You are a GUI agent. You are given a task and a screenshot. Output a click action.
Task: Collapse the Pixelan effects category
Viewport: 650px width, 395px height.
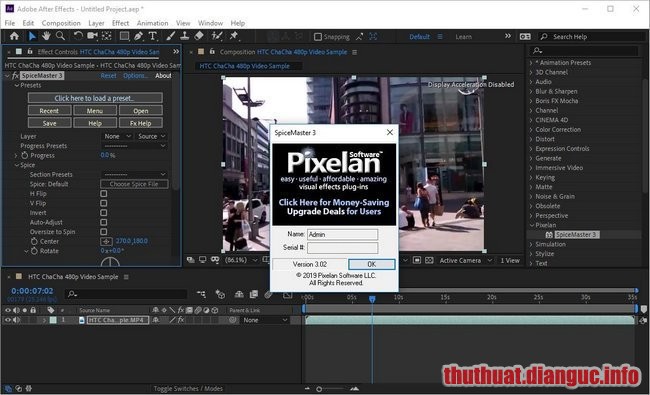[x=531, y=225]
